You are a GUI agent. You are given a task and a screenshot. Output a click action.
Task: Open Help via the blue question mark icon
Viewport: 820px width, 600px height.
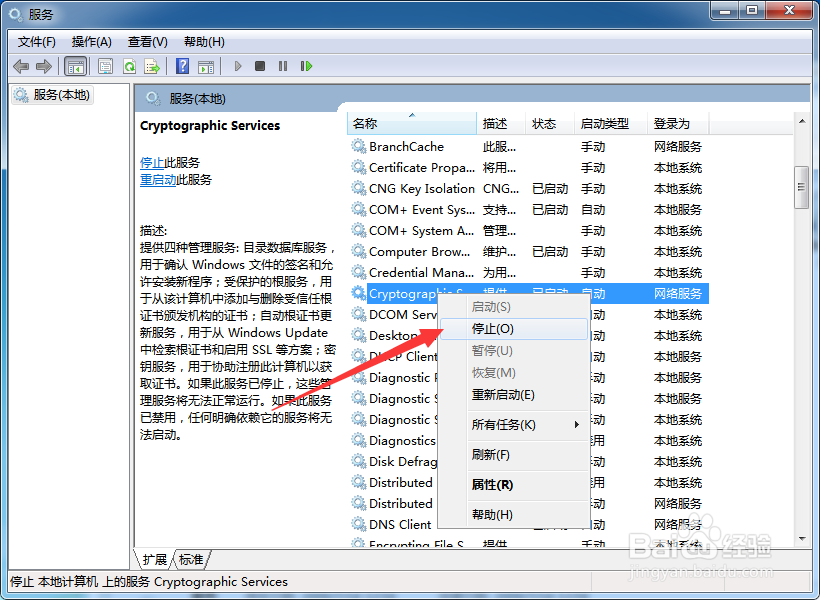click(x=183, y=66)
